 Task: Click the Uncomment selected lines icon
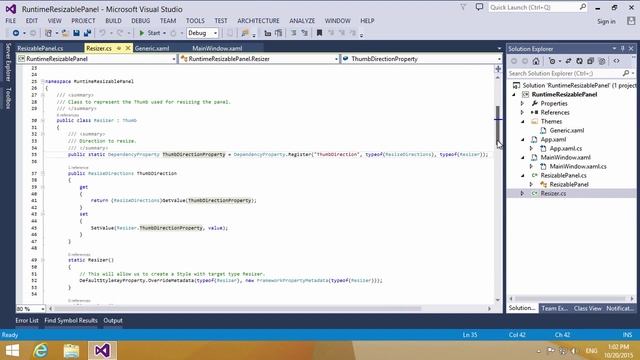(x=278, y=33)
